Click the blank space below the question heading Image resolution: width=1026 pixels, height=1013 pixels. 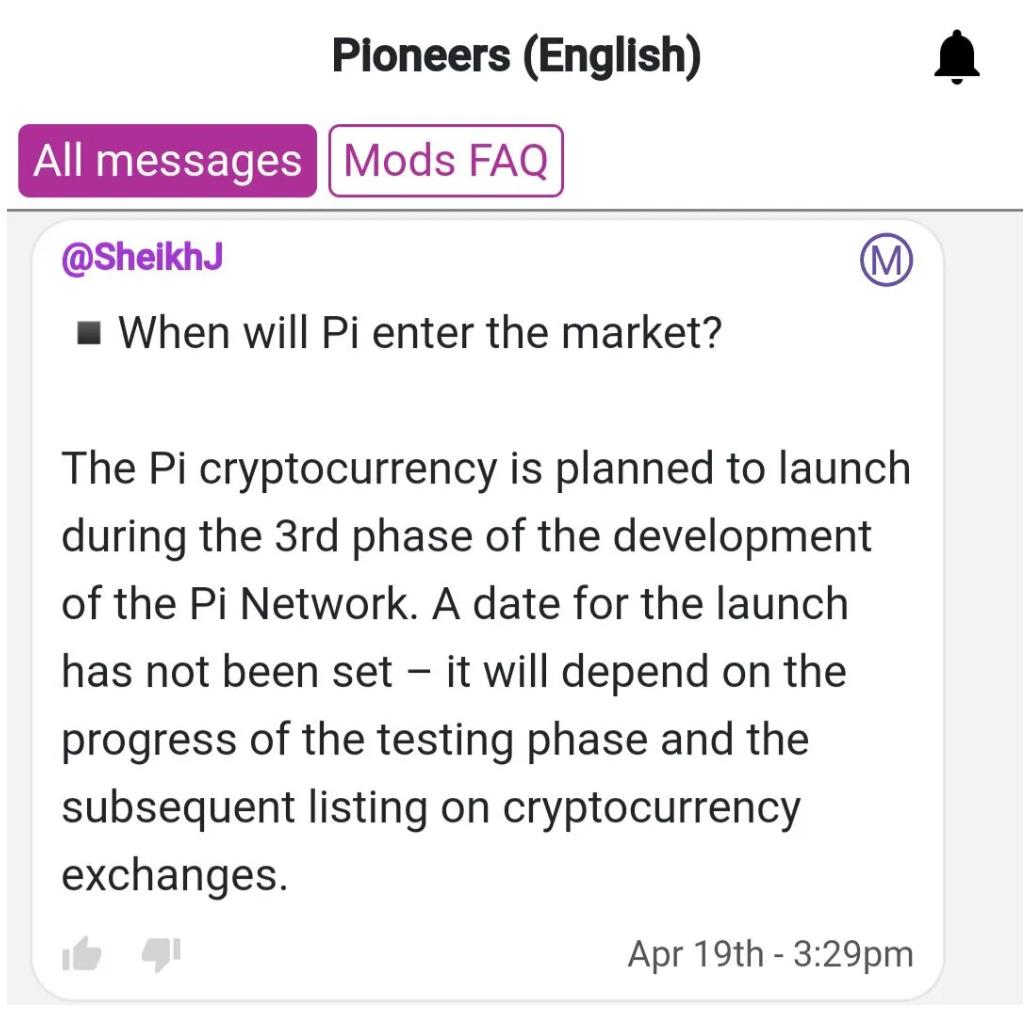(487, 399)
